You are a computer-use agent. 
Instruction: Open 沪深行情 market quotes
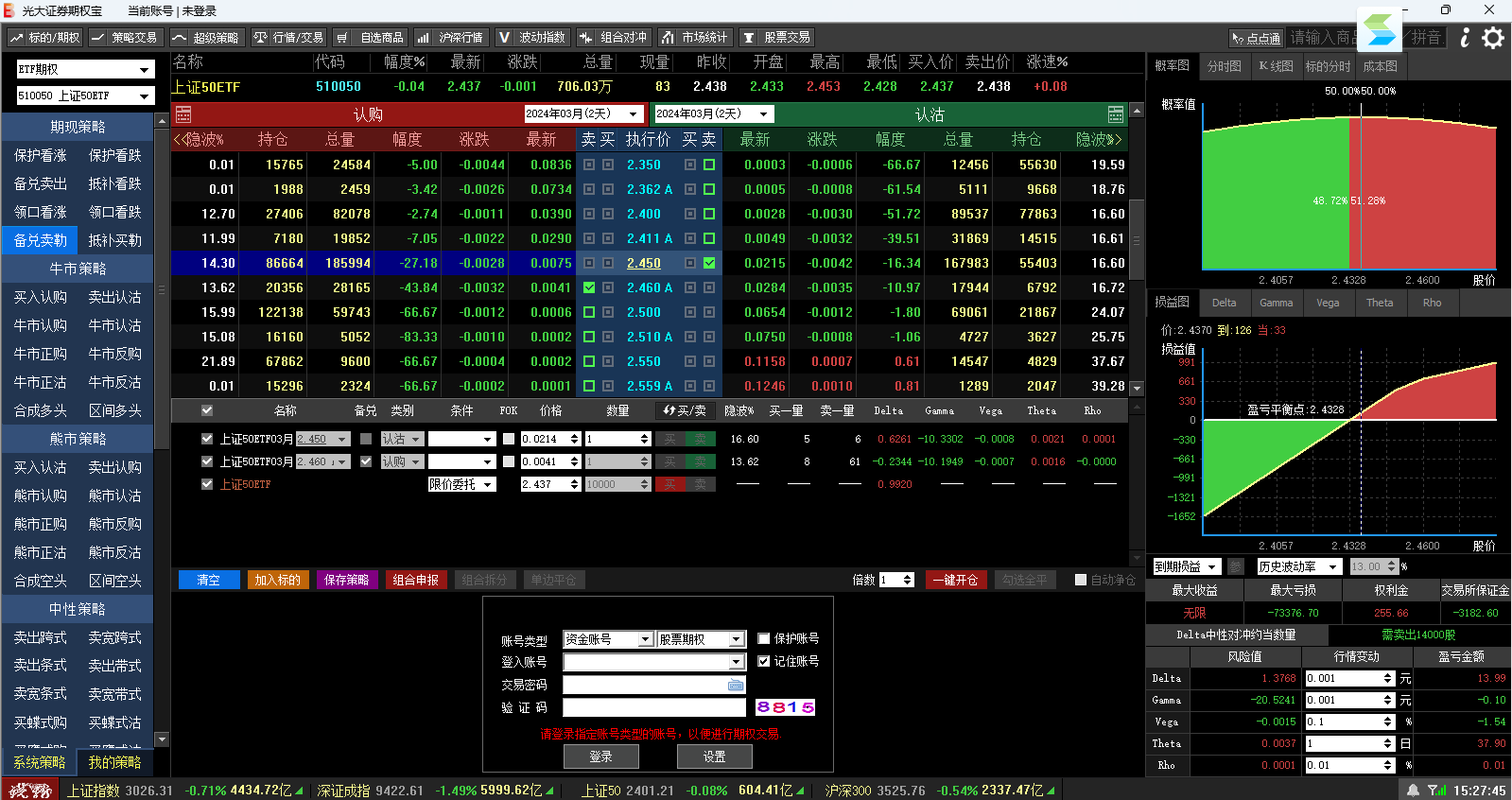tap(450, 38)
